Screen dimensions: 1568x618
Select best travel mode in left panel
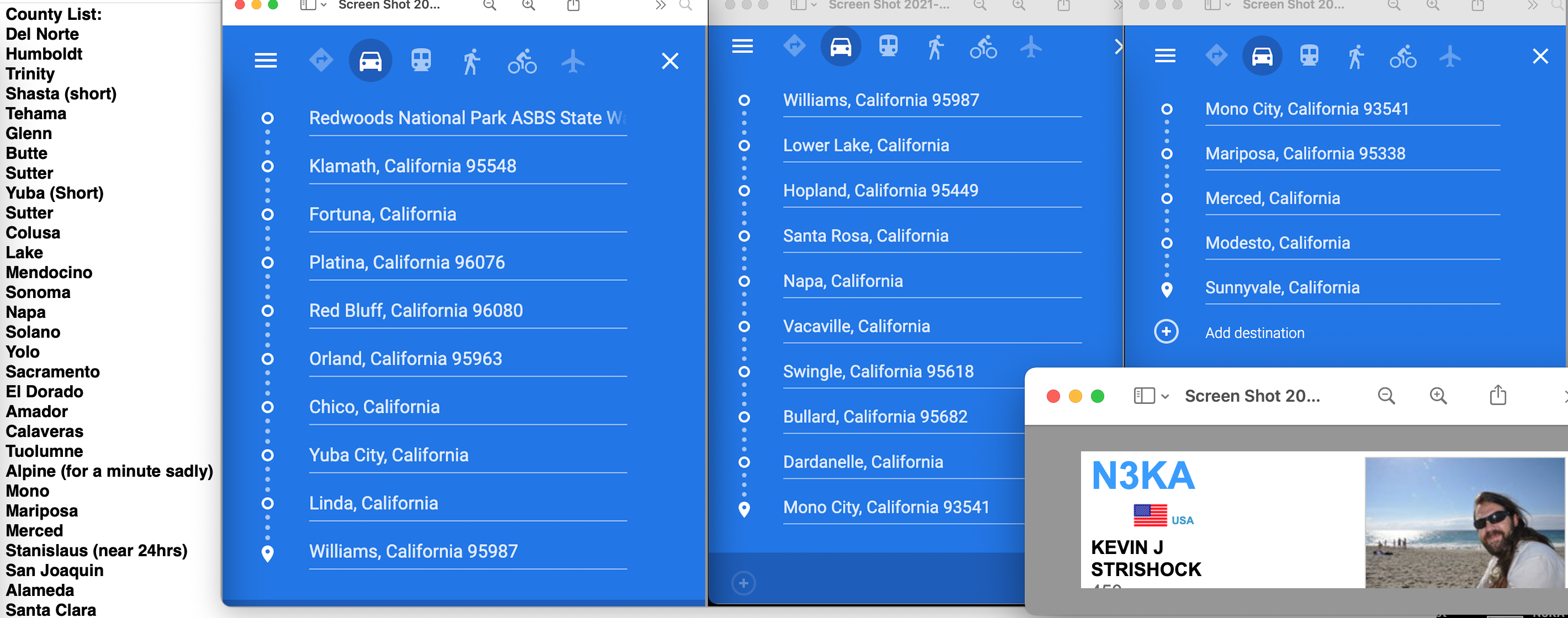(x=321, y=60)
